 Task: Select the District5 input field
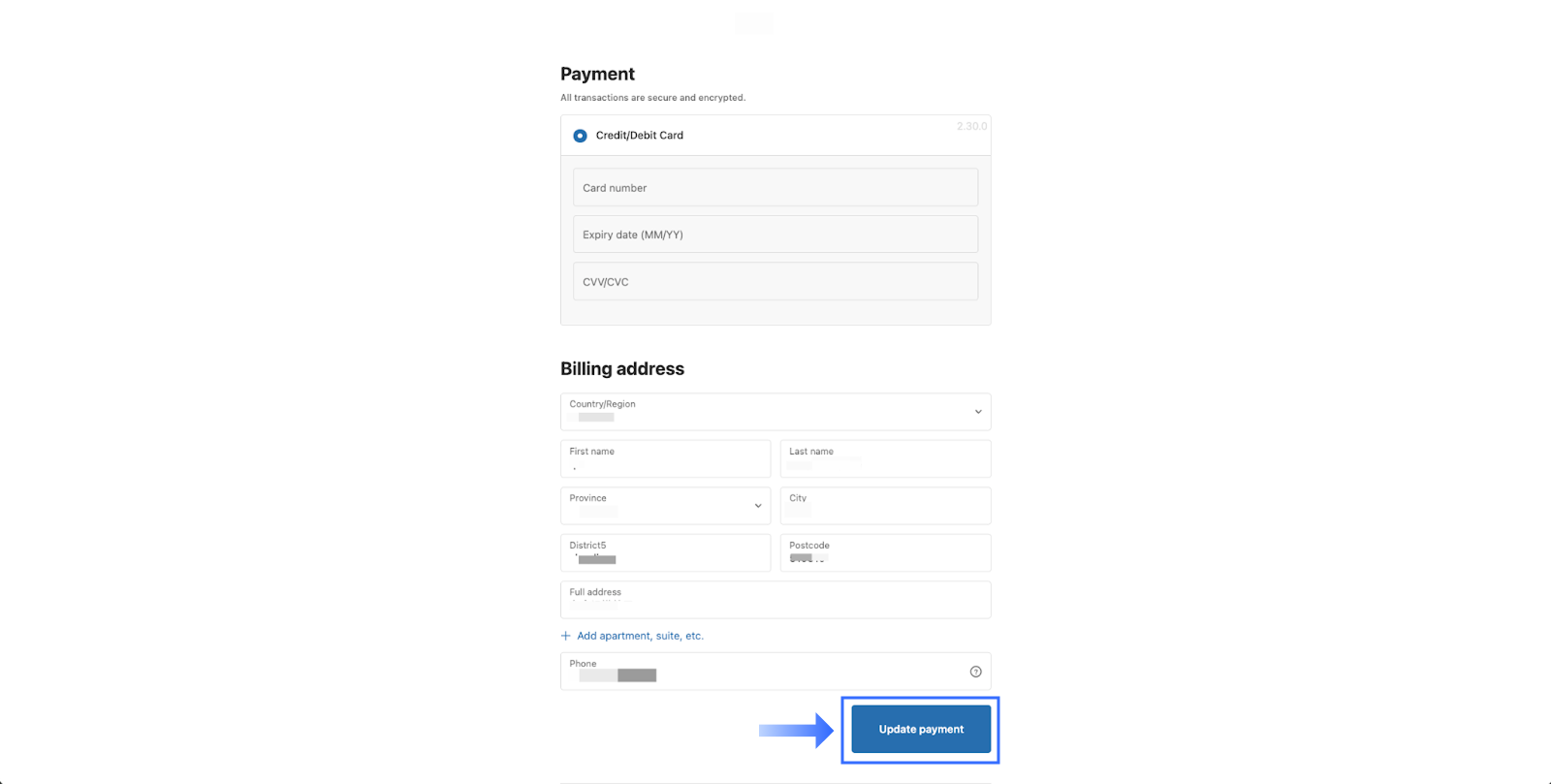click(665, 553)
